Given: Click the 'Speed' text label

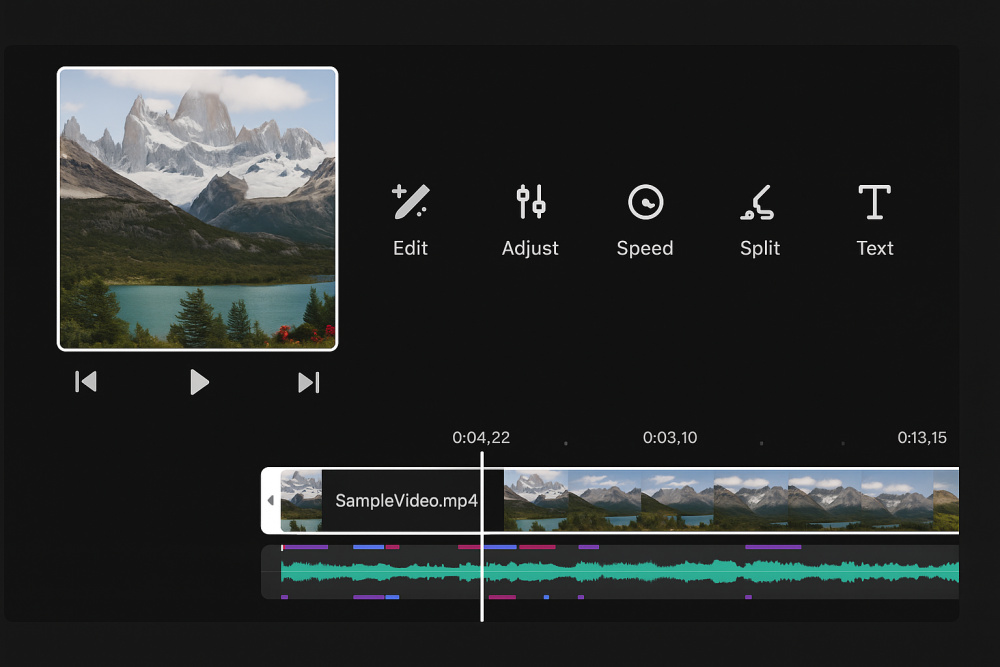Looking at the screenshot, I should point(645,248).
